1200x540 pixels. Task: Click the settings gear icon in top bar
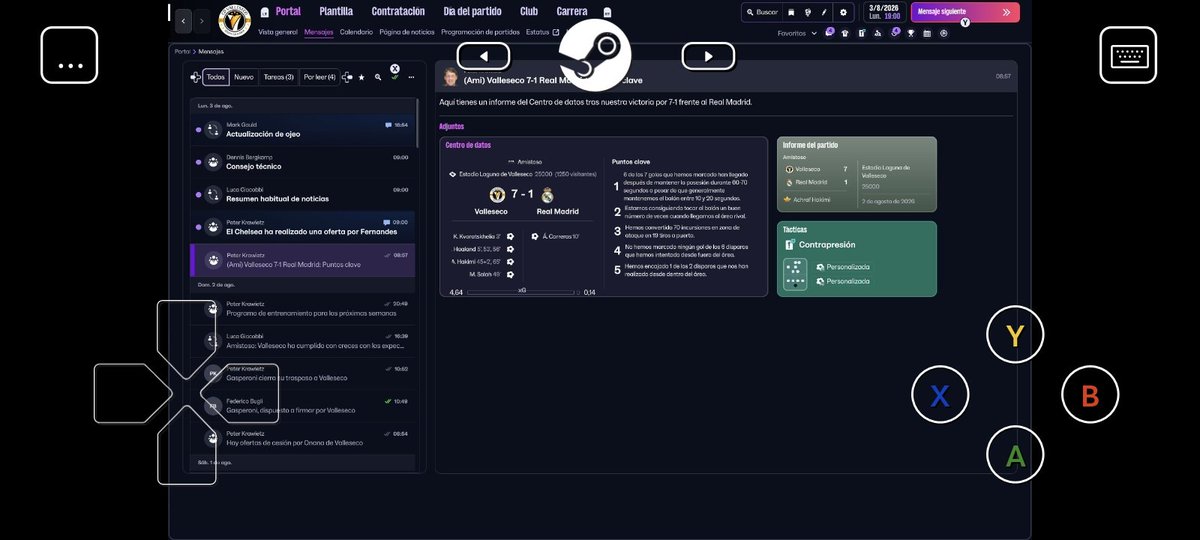point(843,12)
